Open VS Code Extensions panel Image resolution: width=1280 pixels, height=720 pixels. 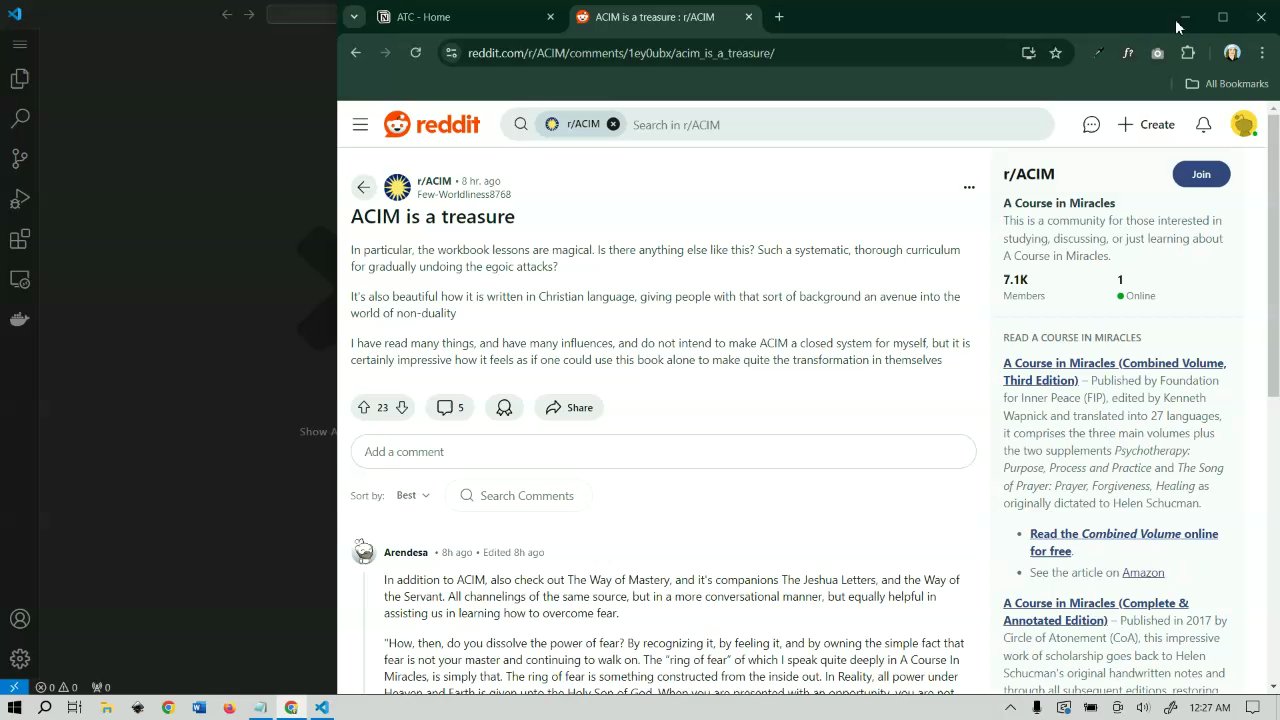tap(19, 239)
